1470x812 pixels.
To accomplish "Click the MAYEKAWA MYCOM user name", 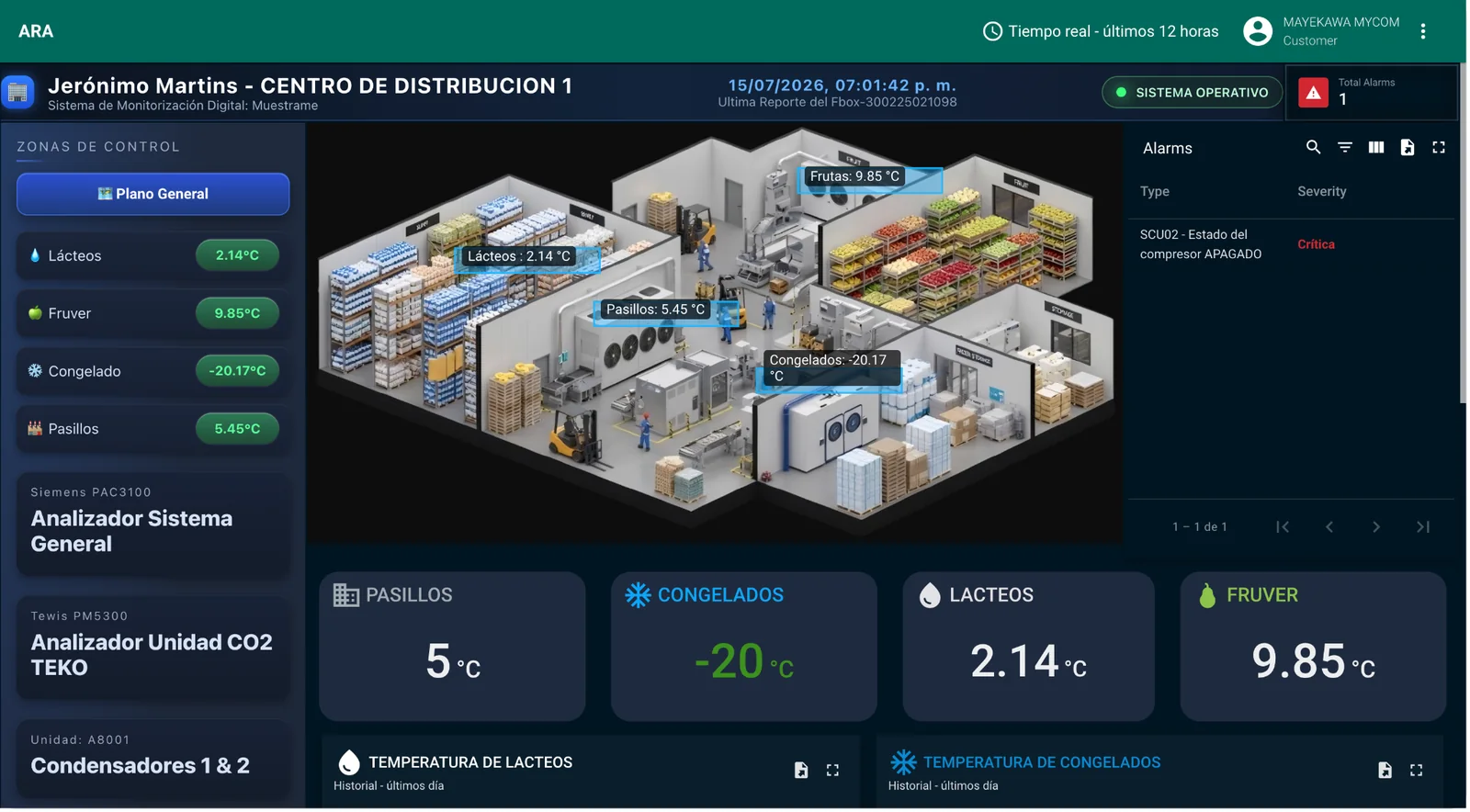I will (x=1340, y=22).
